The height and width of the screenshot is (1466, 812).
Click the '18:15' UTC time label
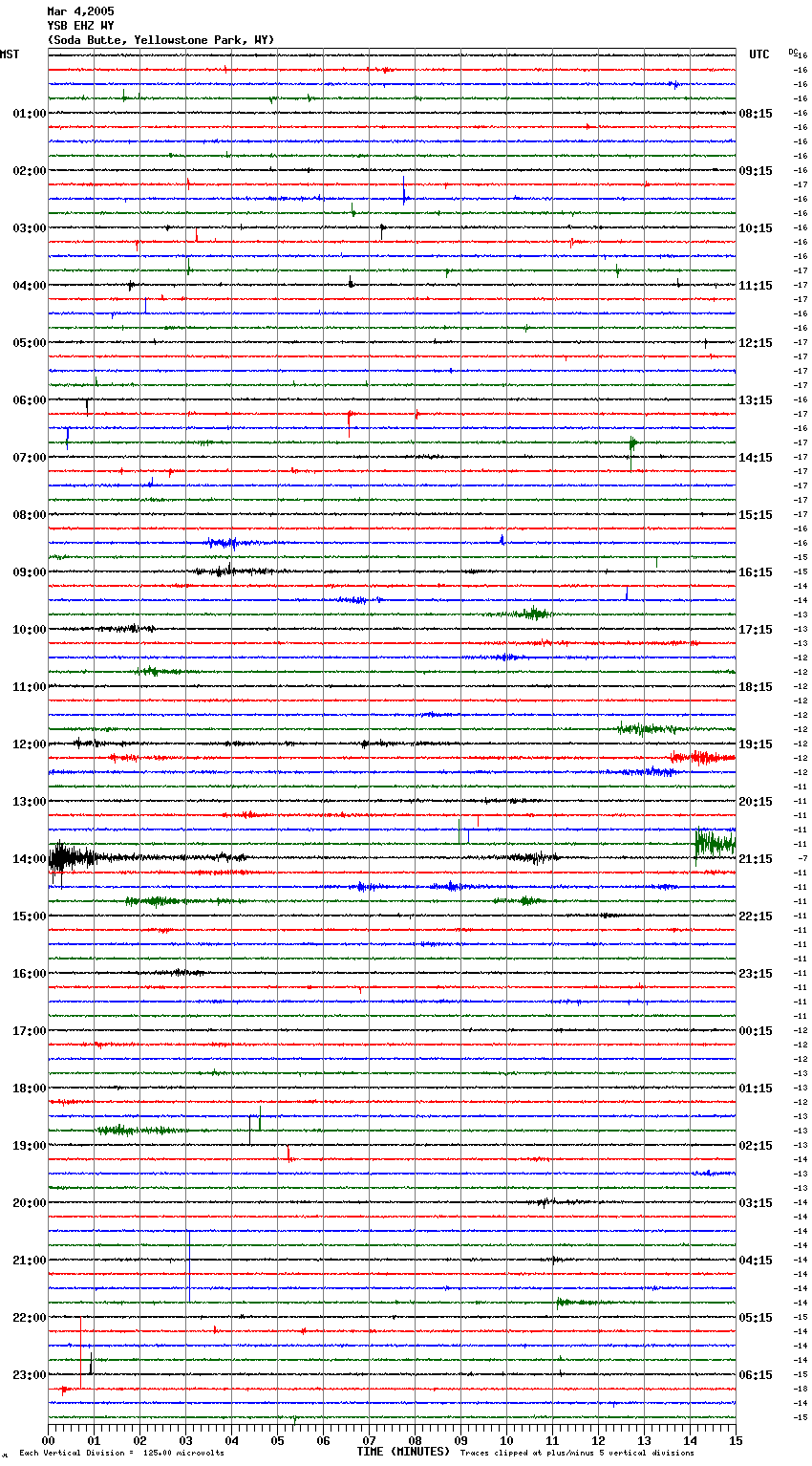point(756,687)
